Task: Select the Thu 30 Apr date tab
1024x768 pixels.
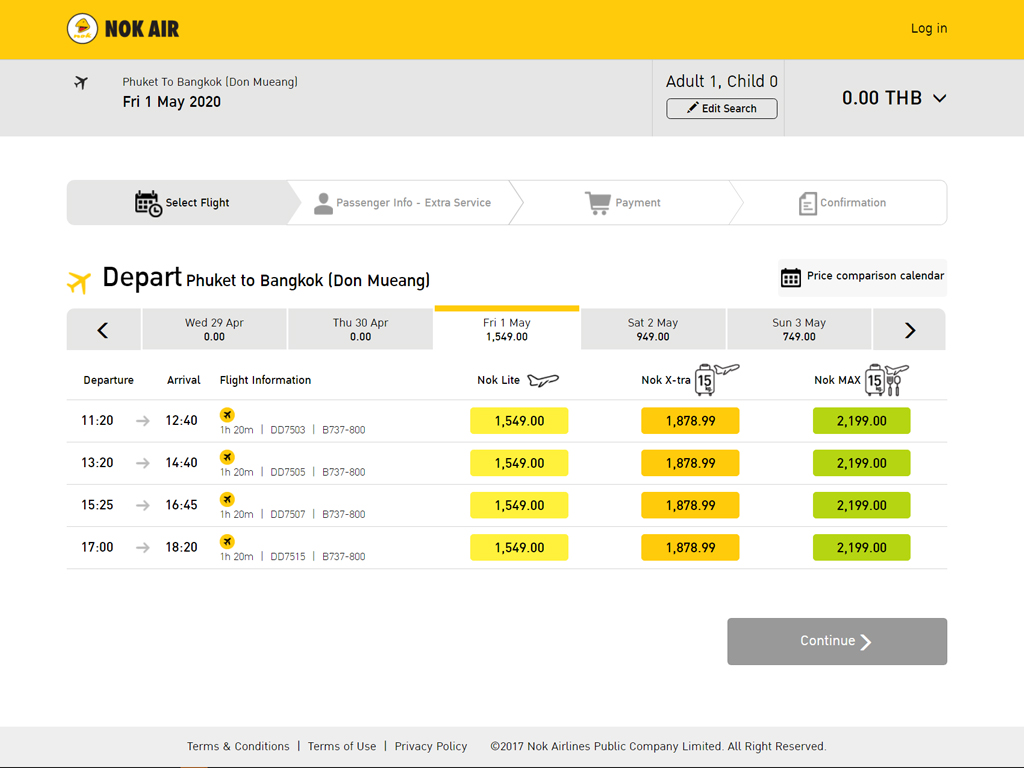Action: click(360, 330)
